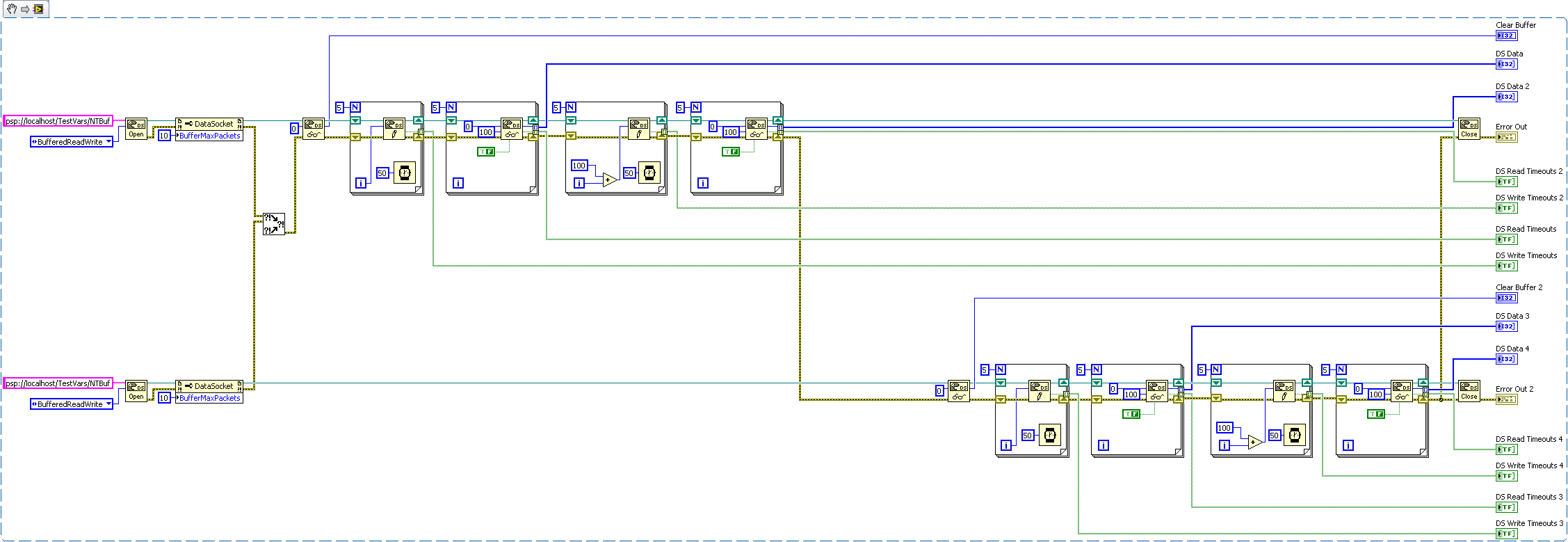The height and width of the screenshot is (542, 1568).
Task: Select the DataSocket Close node wired to Error Out
Action: click(1469, 129)
